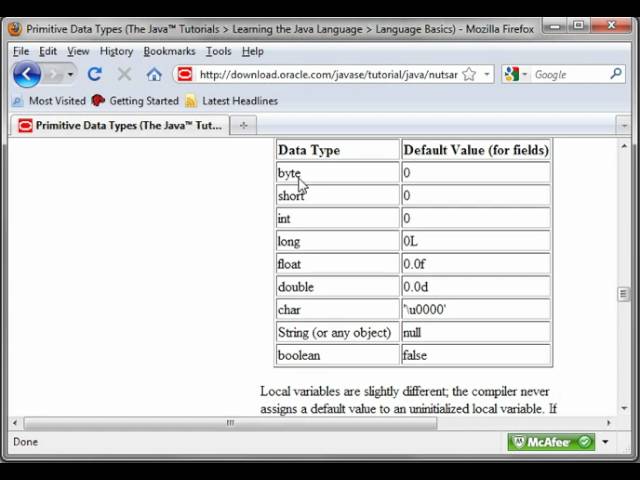Viewport: 640px width, 480px height.
Task: Click the 'int' table cell
Action: pos(338,218)
